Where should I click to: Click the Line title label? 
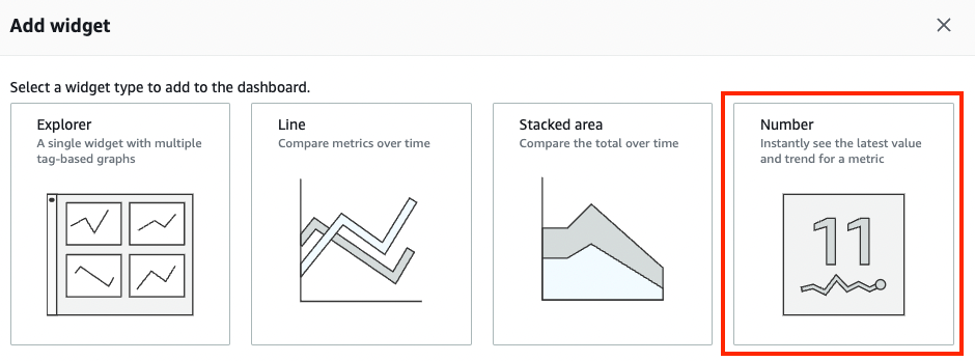292,125
